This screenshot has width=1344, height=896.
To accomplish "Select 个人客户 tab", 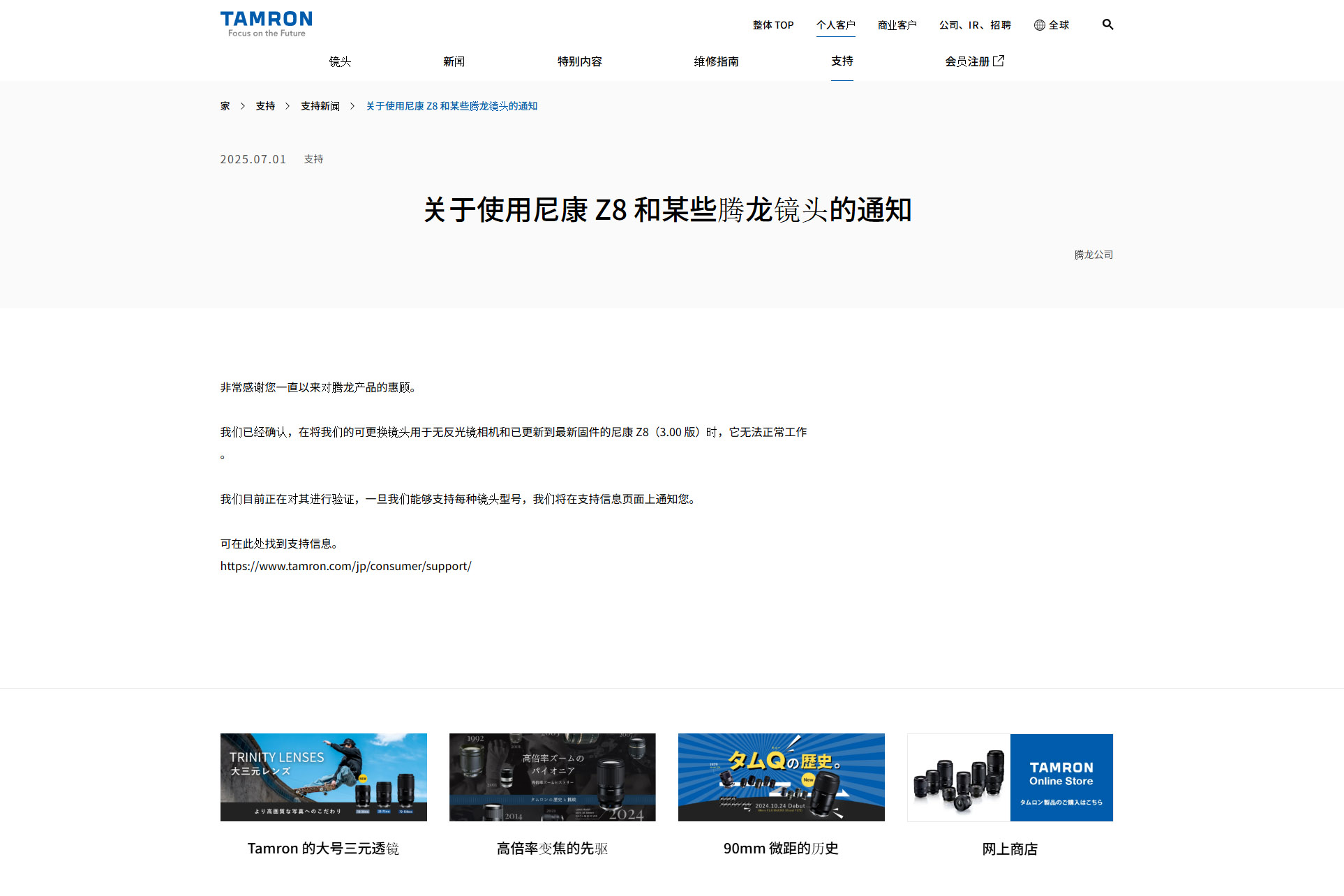I will click(x=835, y=25).
